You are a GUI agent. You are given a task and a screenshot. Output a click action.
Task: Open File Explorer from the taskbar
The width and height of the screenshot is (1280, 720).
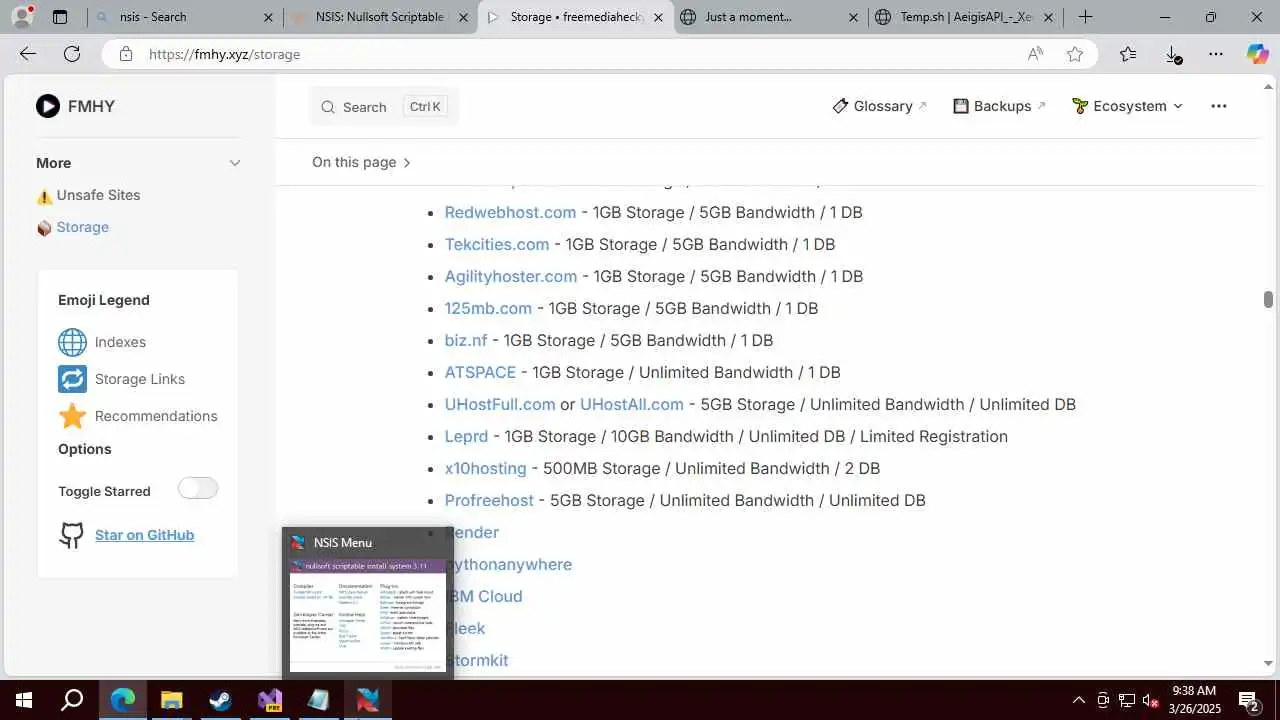[x=172, y=700]
